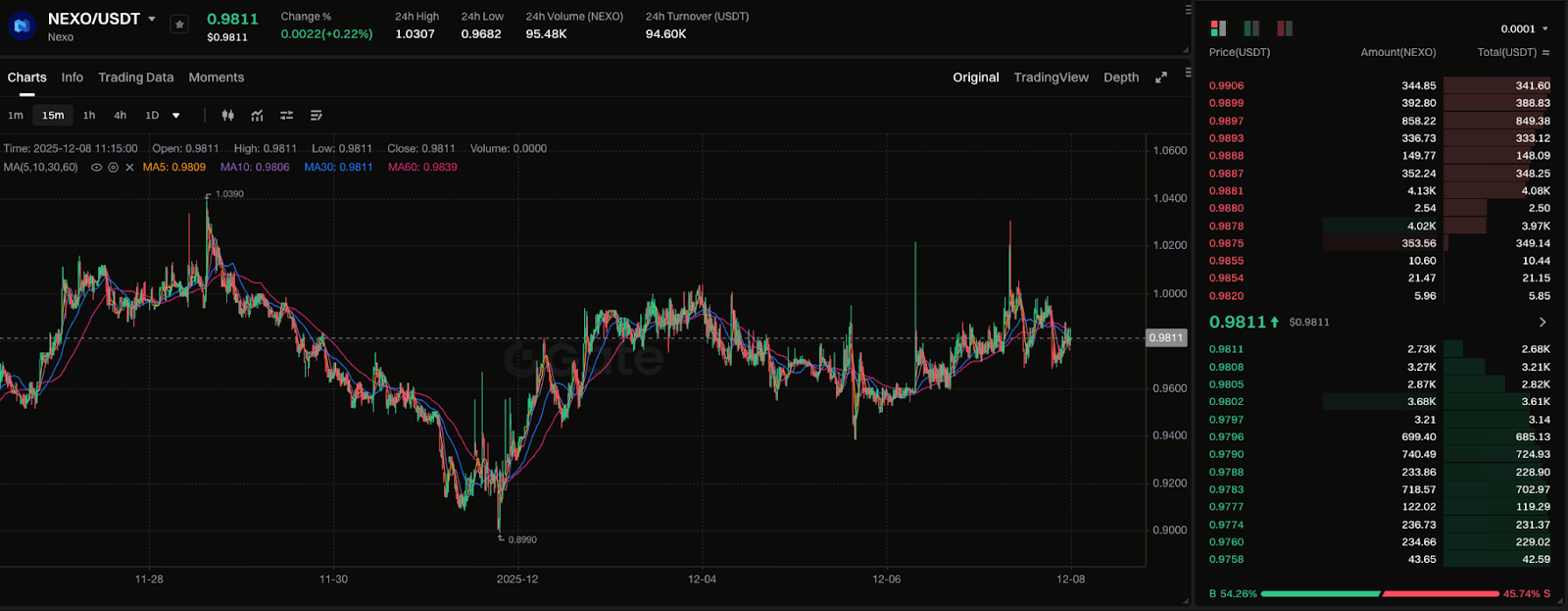The width and height of the screenshot is (1568, 611).
Task: Show combined buy and sell order book view
Action: 1218,28
